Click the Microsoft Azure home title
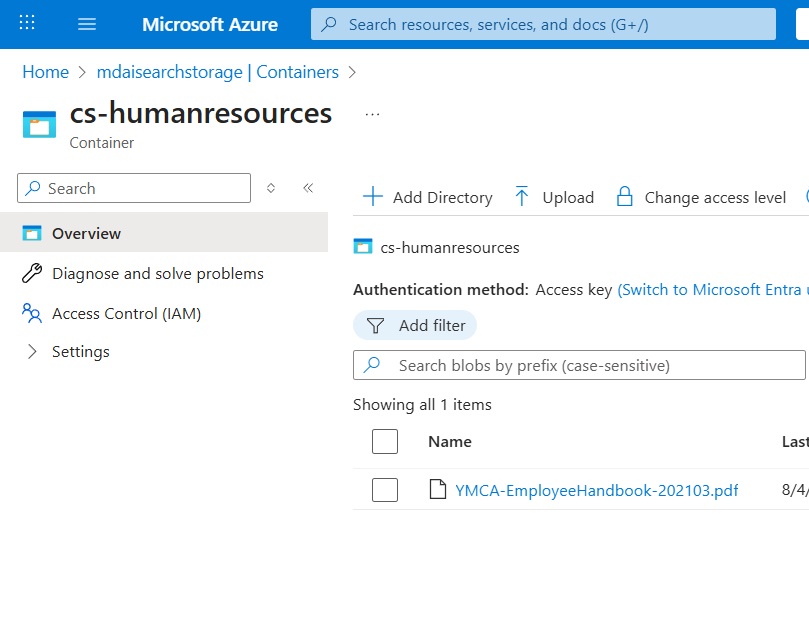The width and height of the screenshot is (809, 636). (x=210, y=25)
